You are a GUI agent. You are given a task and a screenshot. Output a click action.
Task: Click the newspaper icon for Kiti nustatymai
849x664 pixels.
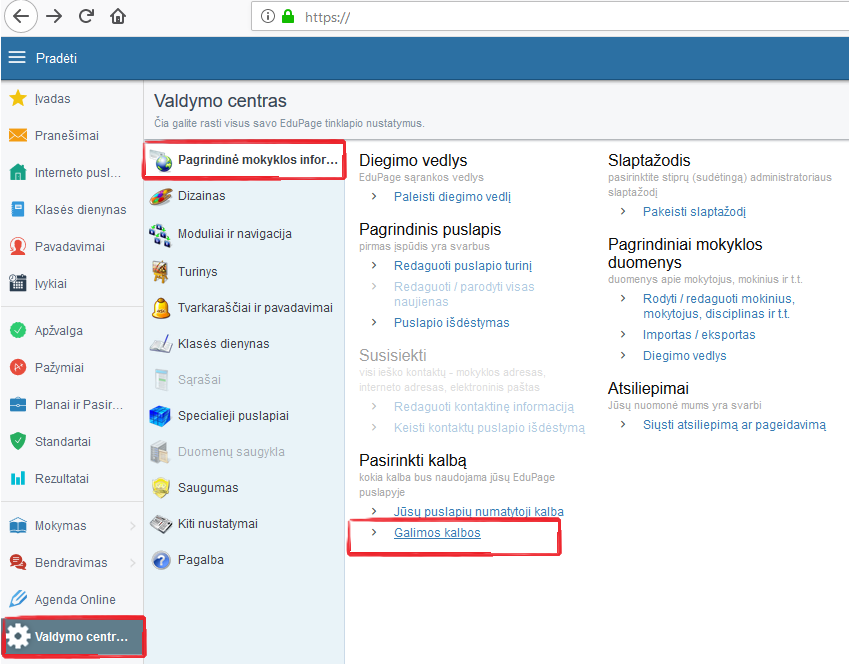pos(161,524)
